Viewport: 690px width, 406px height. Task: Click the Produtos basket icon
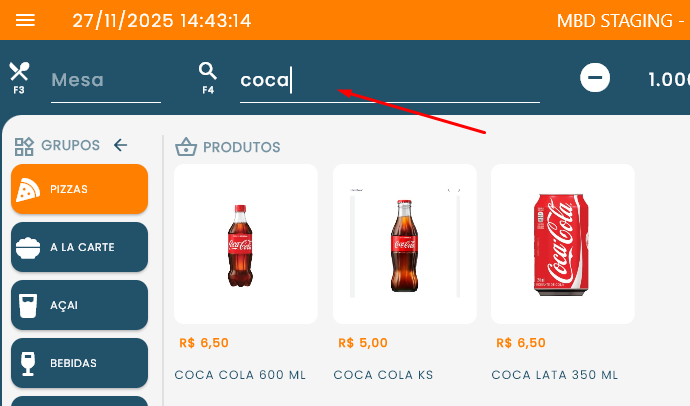(x=185, y=147)
